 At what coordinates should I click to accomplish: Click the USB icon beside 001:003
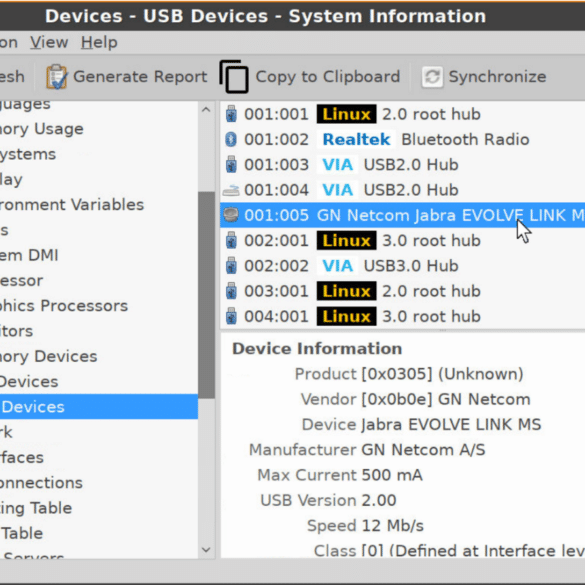tap(231, 165)
